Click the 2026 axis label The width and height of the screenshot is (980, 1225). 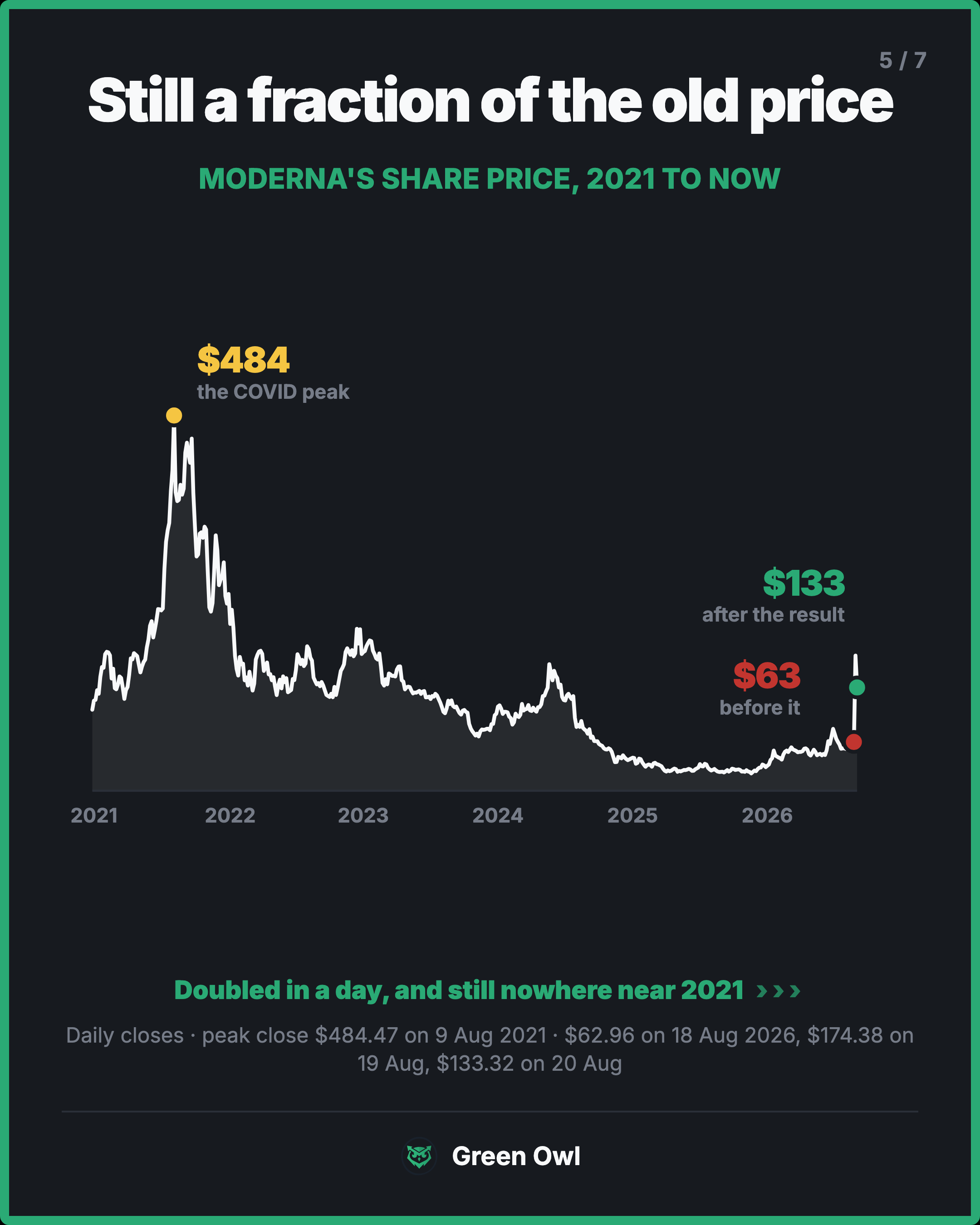[x=767, y=815]
